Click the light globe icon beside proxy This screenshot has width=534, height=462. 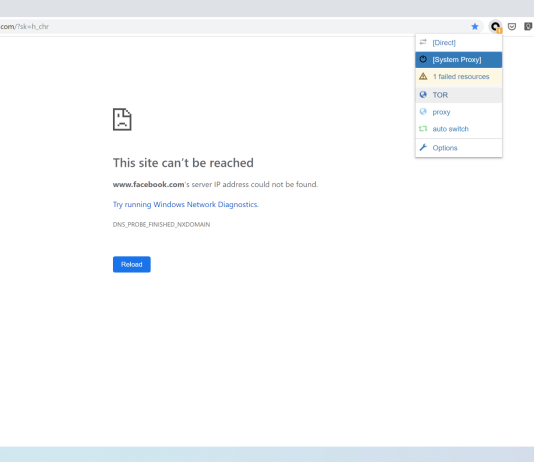(x=423, y=112)
